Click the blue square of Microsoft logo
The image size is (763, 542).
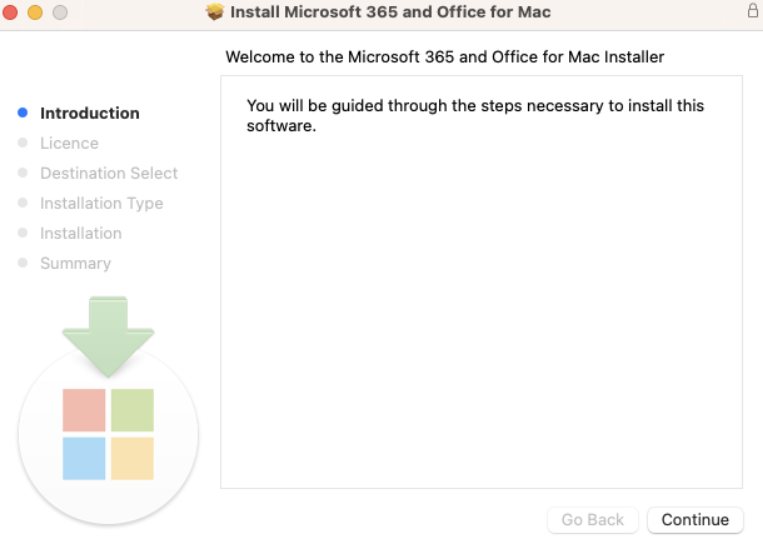click(x=84, y=458)
